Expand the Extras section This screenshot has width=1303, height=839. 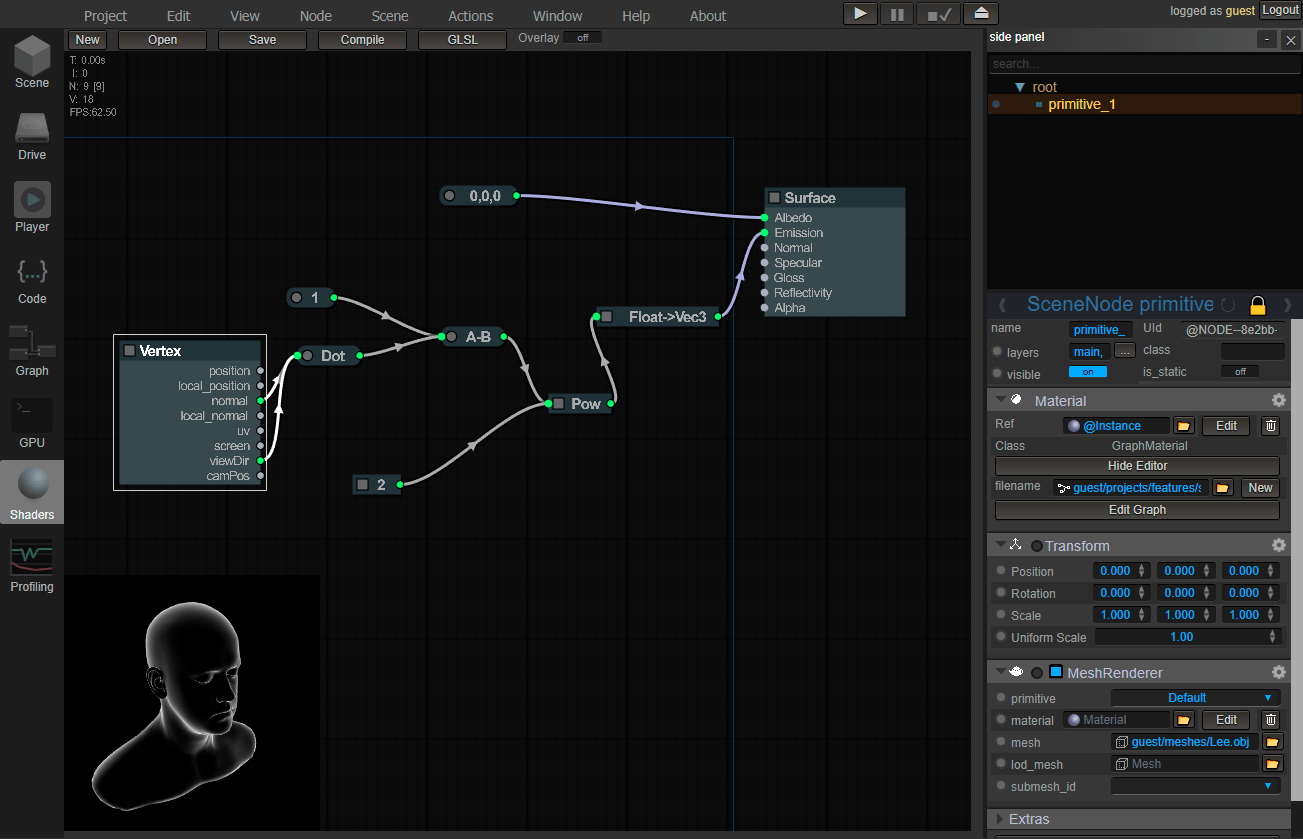click(1029, 819)
